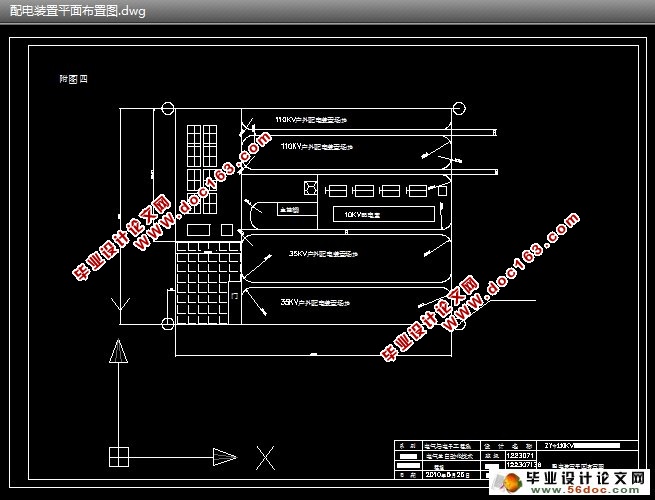This screenshot has height=500, width=655.
Task: Click the north arrow symbol
Action: click(x=118, y=351)
